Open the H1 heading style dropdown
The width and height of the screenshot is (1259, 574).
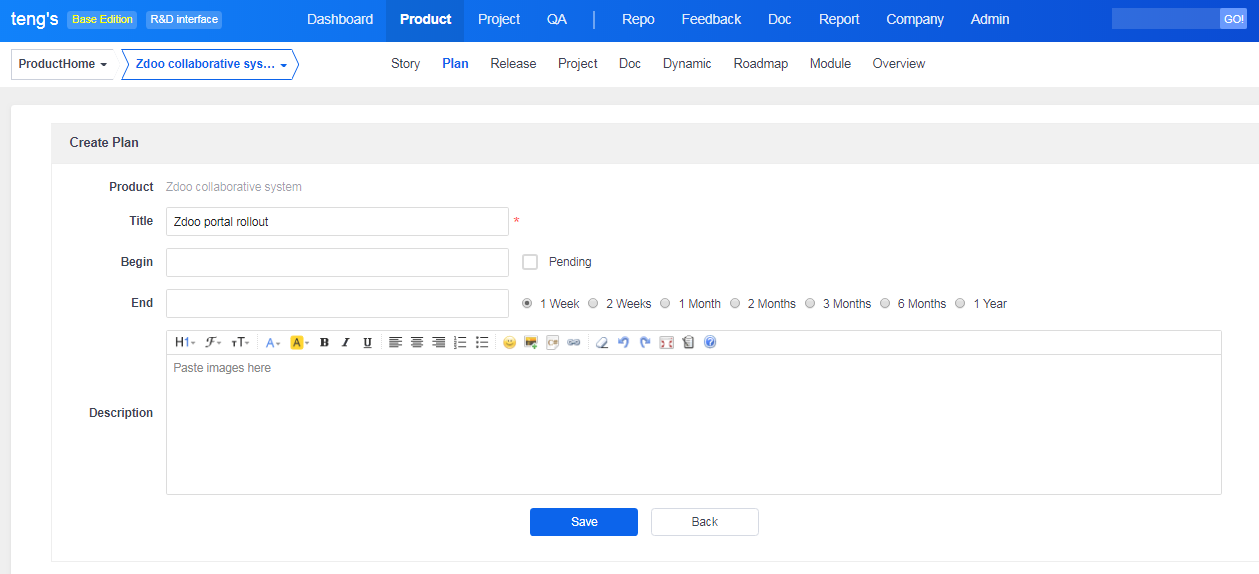(x=184, y=343)
